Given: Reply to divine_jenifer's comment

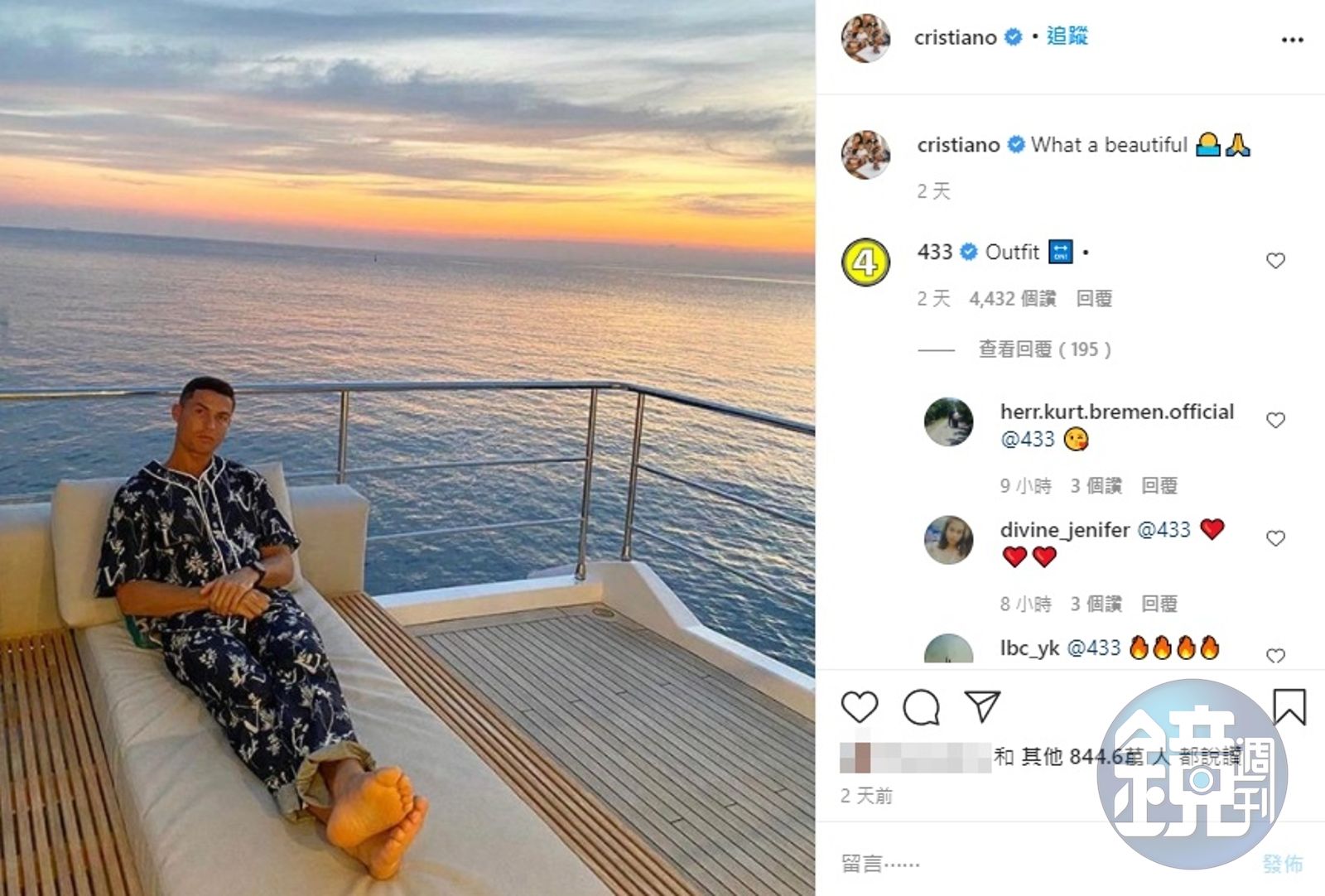Looking at the screenshot, I should click(1159, 604).
